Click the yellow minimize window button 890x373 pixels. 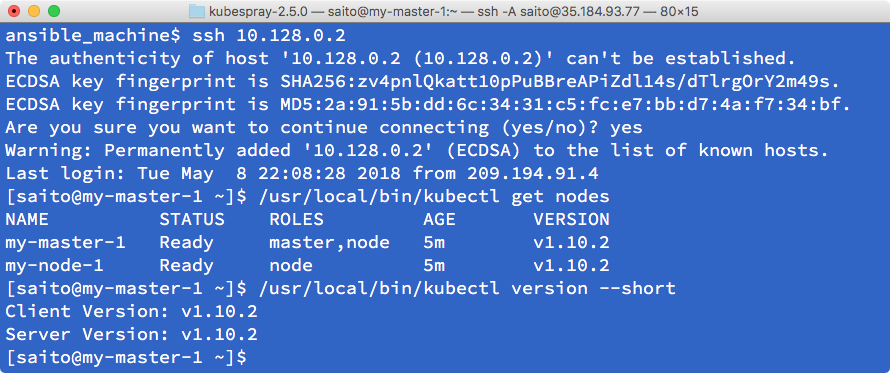34,11
